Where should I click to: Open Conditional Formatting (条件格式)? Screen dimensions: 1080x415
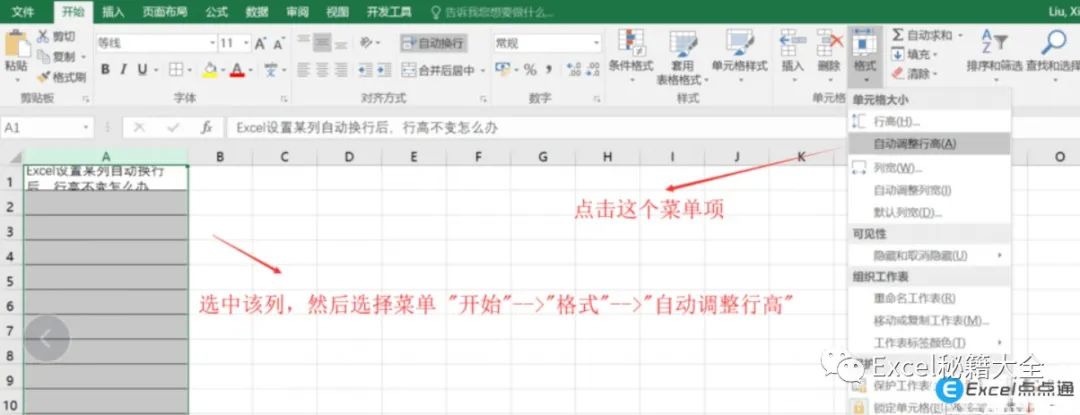coord(631,55)
